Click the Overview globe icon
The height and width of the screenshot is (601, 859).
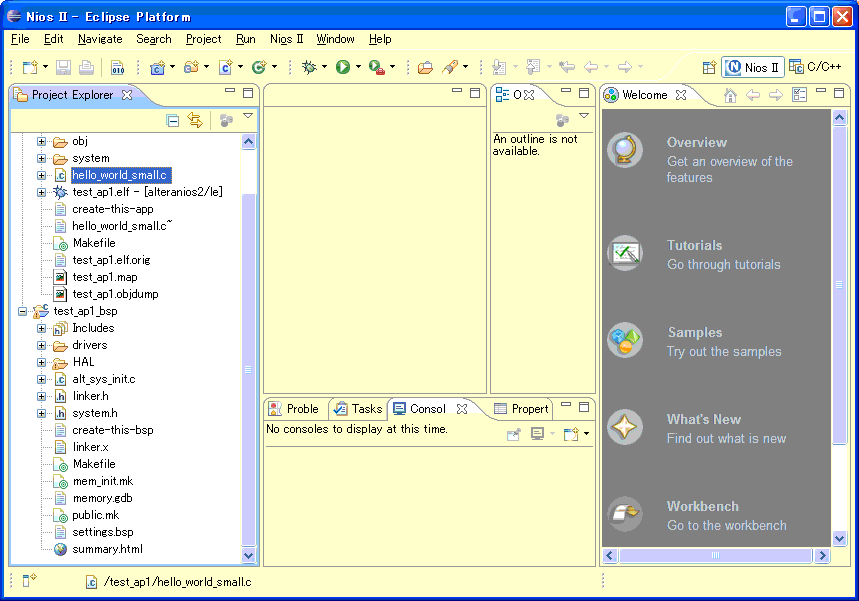point(625,150)
